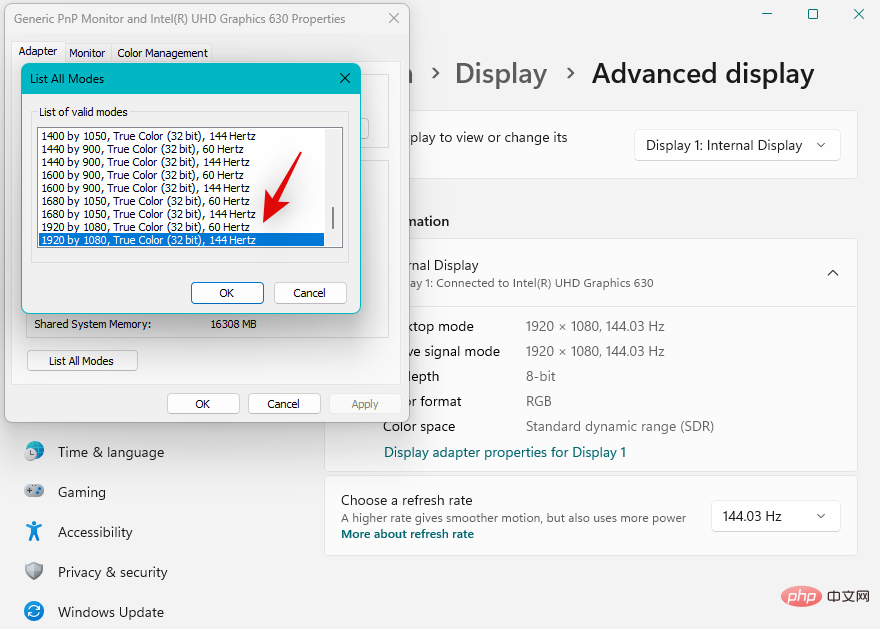
Task: Open the Gaming settings icon
Action: click(34, 492)
